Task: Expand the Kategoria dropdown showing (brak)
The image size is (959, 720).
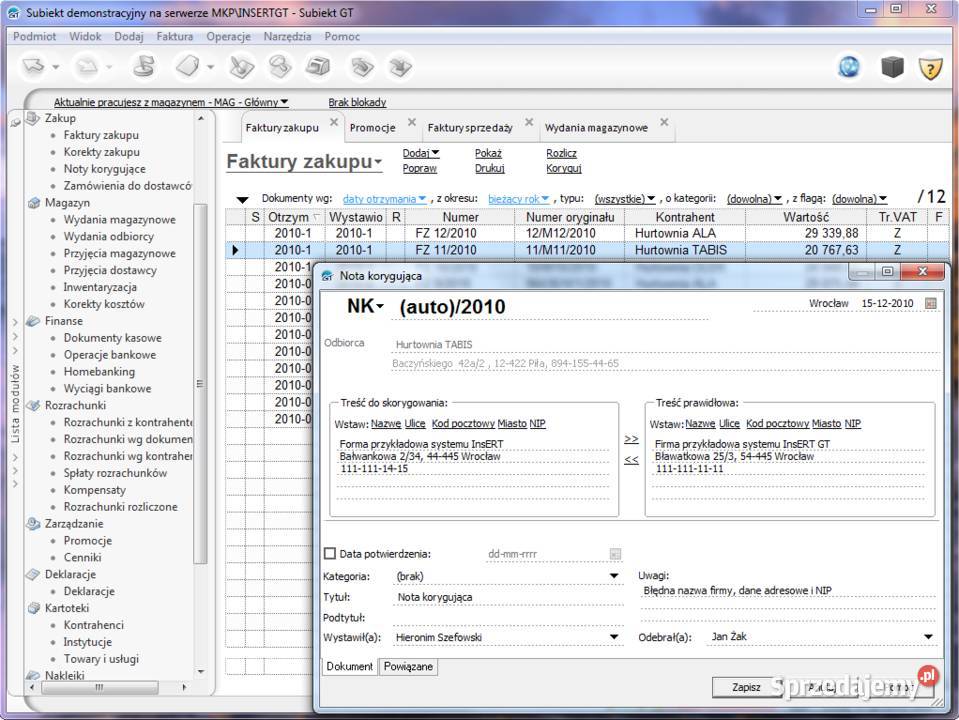Action: pos(614,576)
